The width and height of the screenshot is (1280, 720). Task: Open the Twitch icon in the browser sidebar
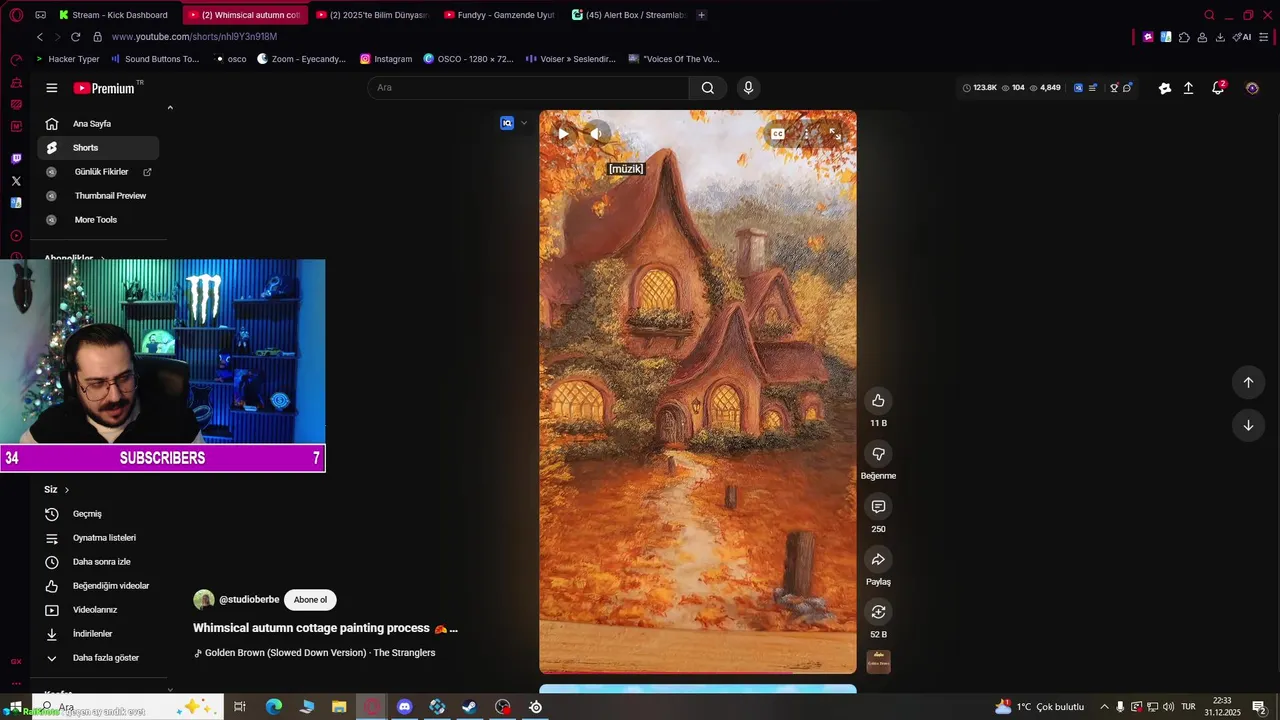(16, 158)
